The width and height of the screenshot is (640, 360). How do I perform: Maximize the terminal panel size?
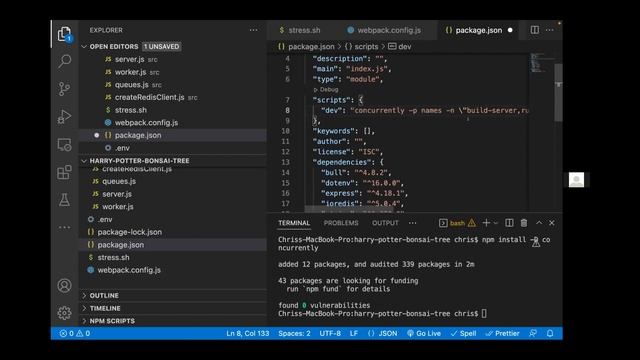pyautogui.click(x=539, y=223)
